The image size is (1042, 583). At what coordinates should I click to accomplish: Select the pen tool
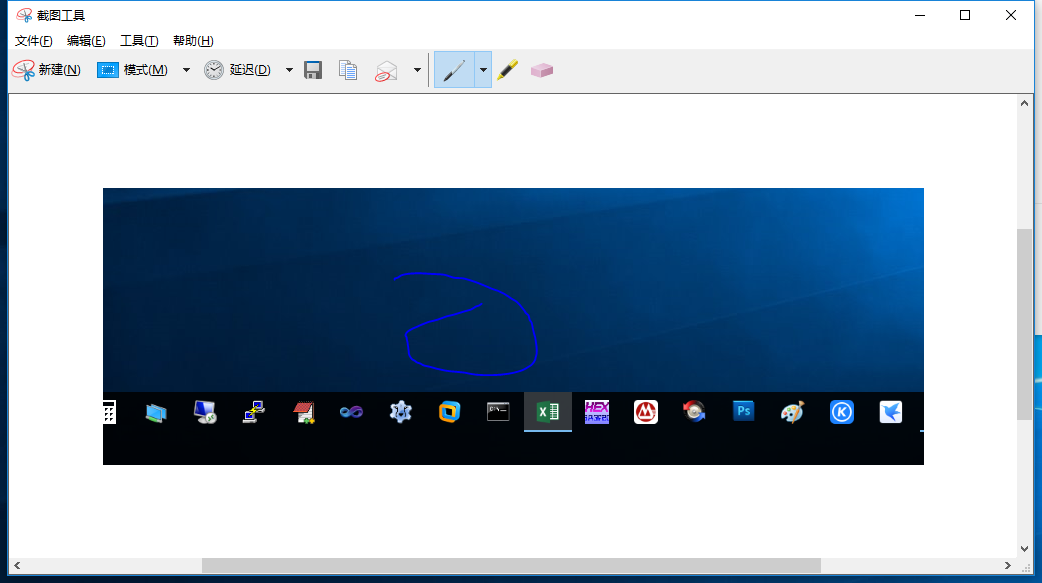[x=454, y=70]
